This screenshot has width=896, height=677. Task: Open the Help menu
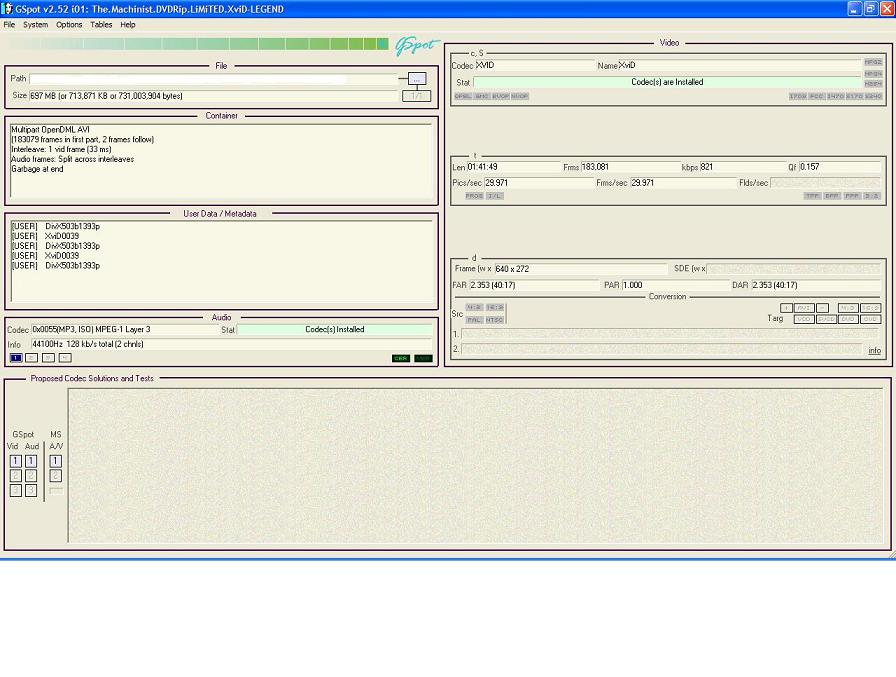[128, 25]
